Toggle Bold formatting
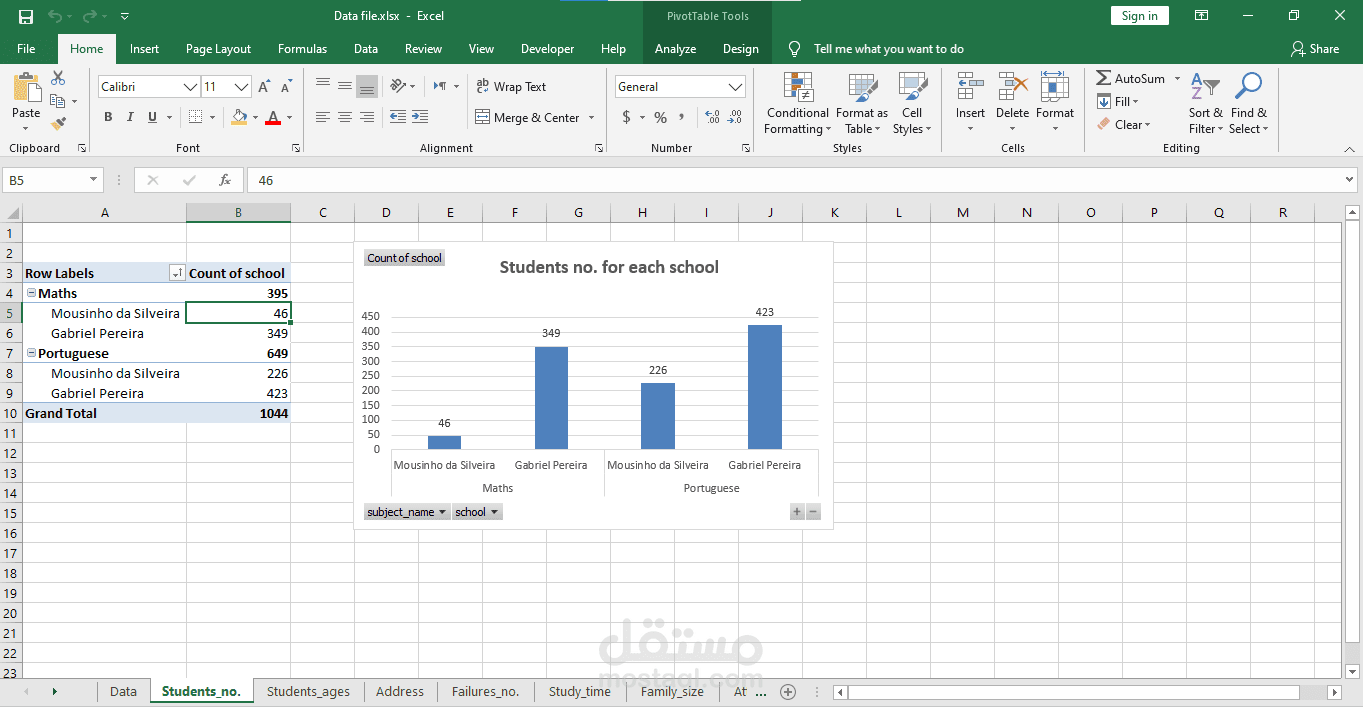The image size is (1363, 707). [108, 117]
